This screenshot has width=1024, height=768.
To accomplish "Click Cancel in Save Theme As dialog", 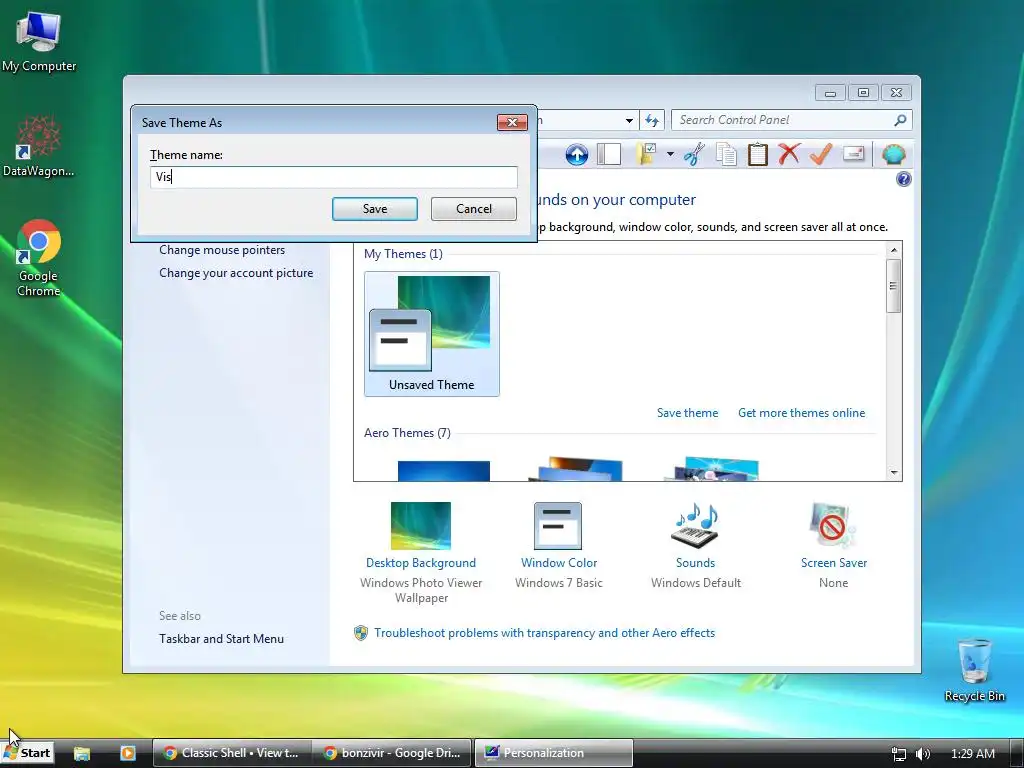I will click(x=473, y=209).
